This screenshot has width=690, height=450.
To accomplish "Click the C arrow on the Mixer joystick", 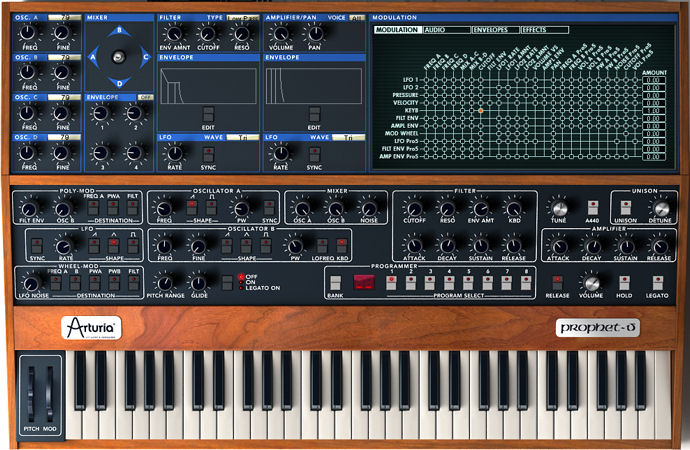I will click(145, 57).
